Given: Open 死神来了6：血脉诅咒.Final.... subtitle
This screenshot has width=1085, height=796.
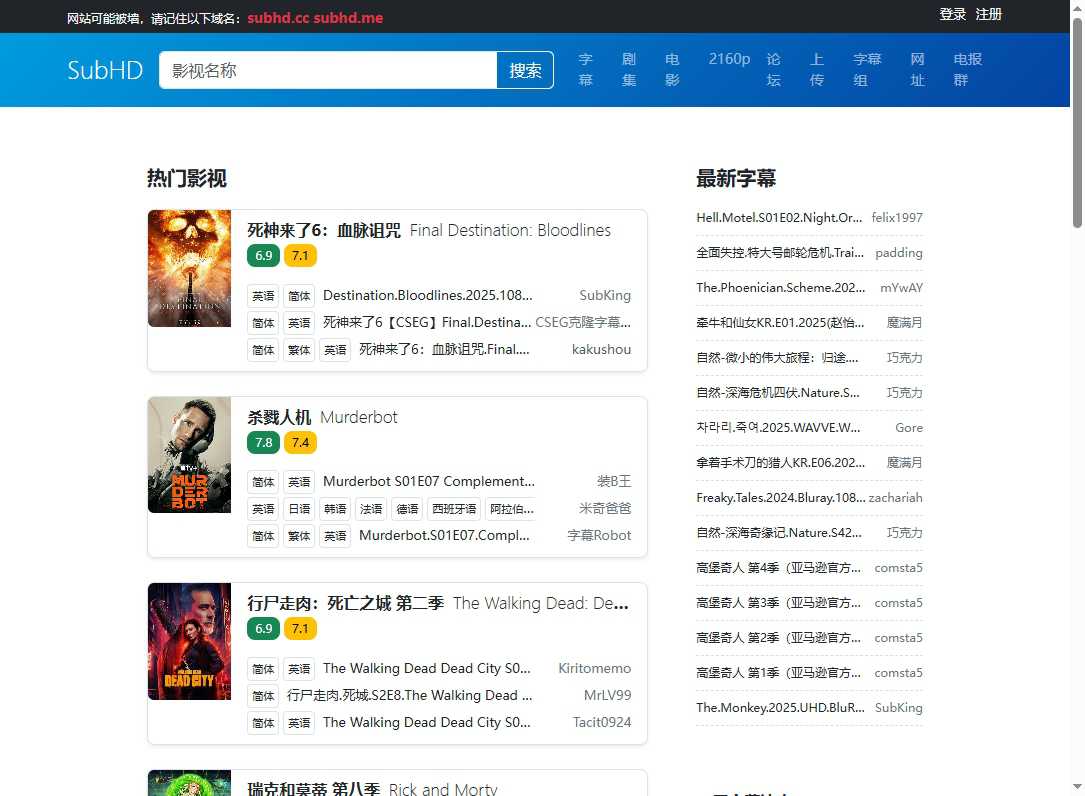Looking at the screenshot, I should [444, 350].
